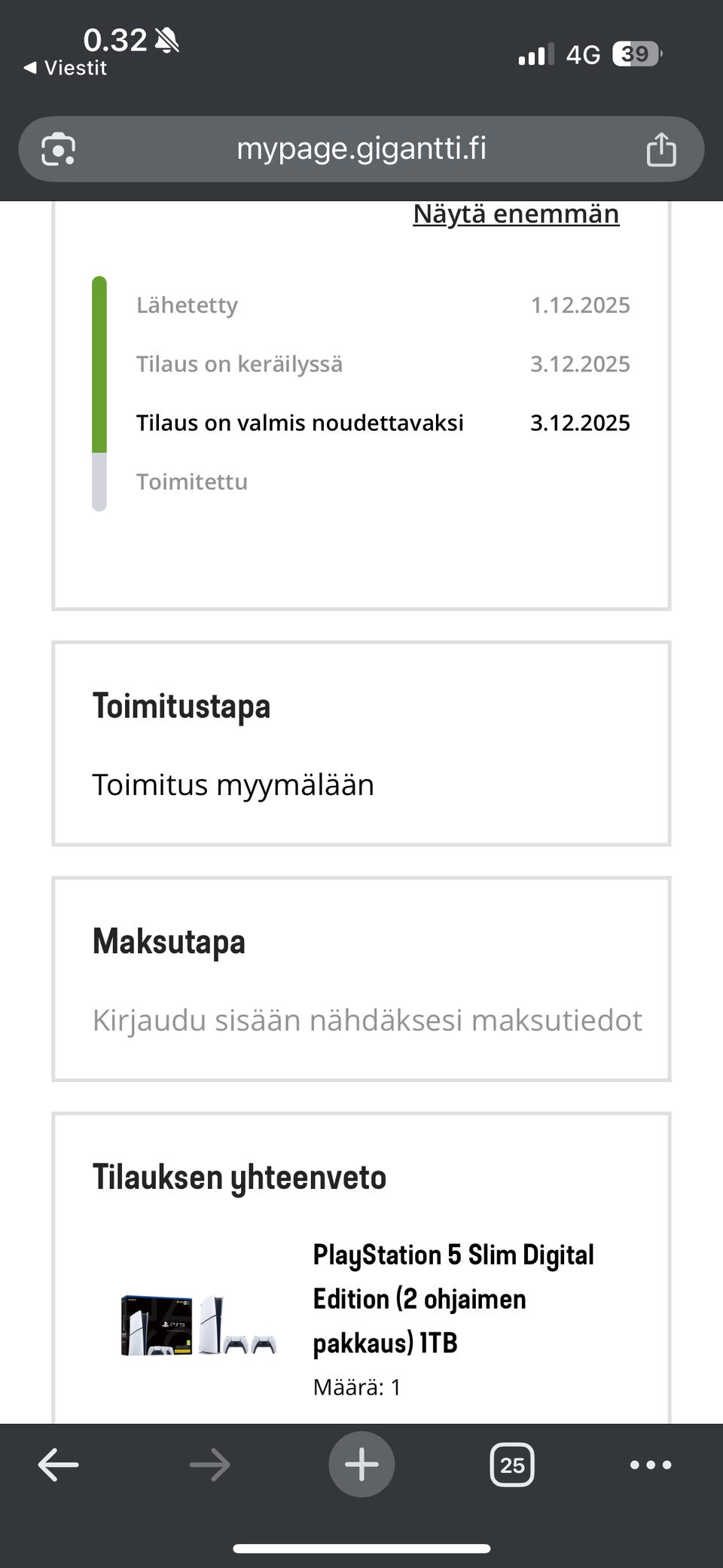The height and width of the screenshot is (1568, 723).
Task: Return to Viestit app via back arrow
Action: click(66, 68)
